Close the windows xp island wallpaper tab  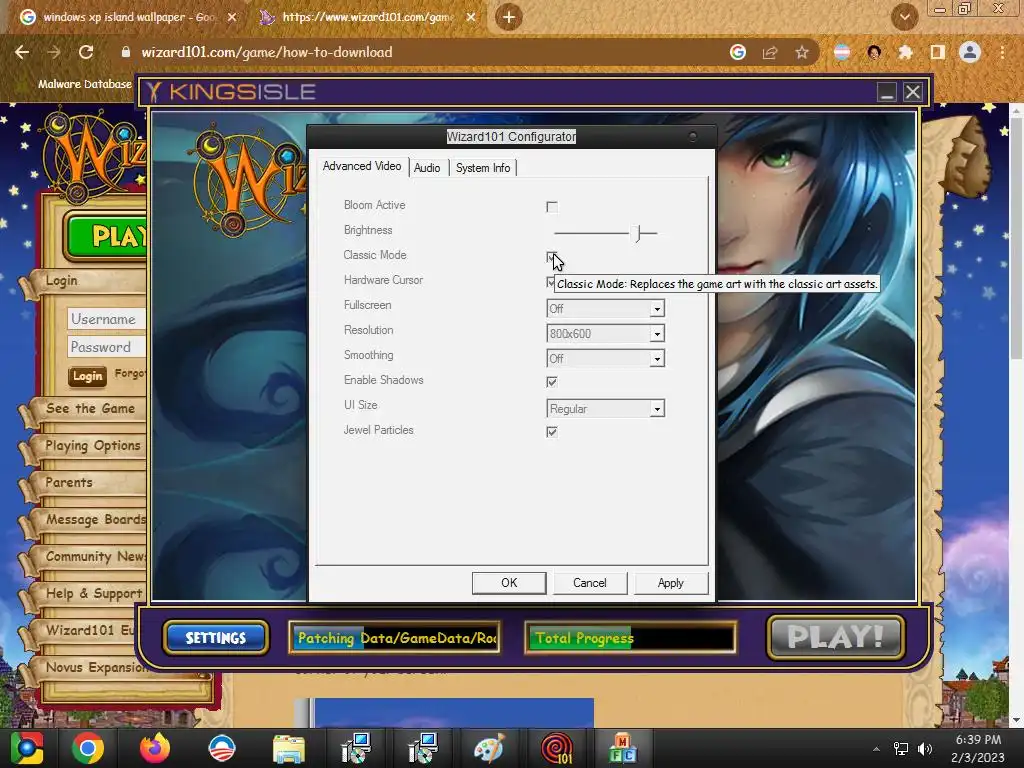click(x=231, y=17)
